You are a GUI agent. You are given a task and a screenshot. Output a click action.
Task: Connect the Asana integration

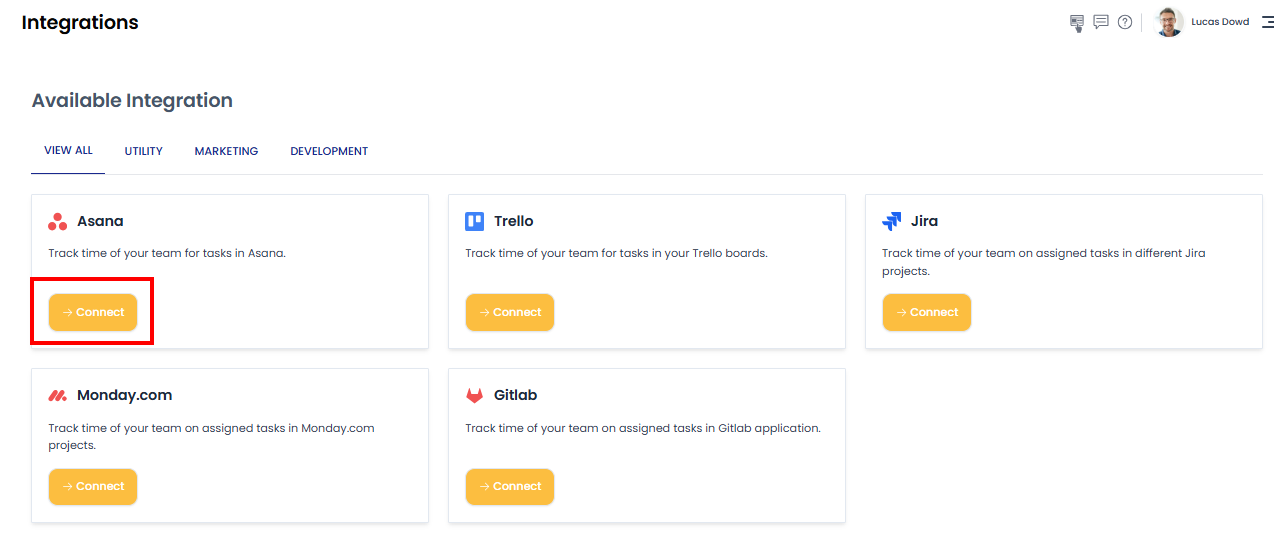pyautogui.click(x=93, y=312)
